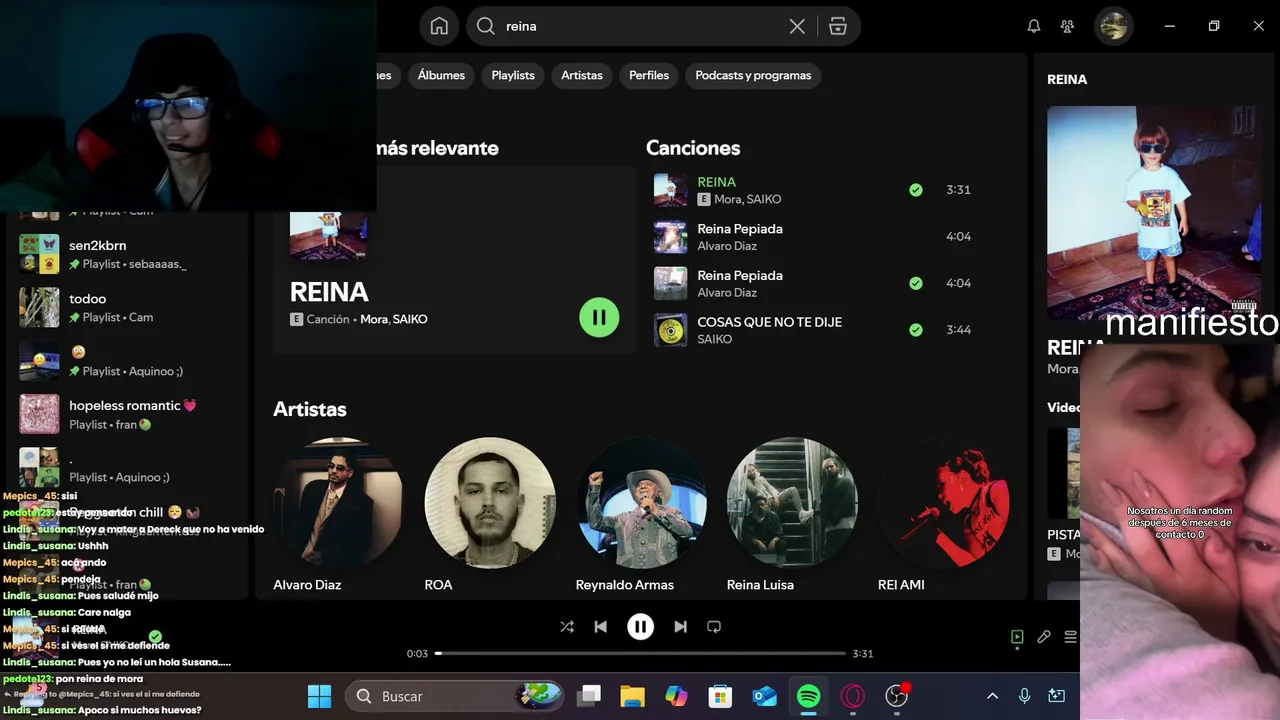This screenshot has height=720, width=1280.
Task: Skip to the next track
Action: pos(680,627)
